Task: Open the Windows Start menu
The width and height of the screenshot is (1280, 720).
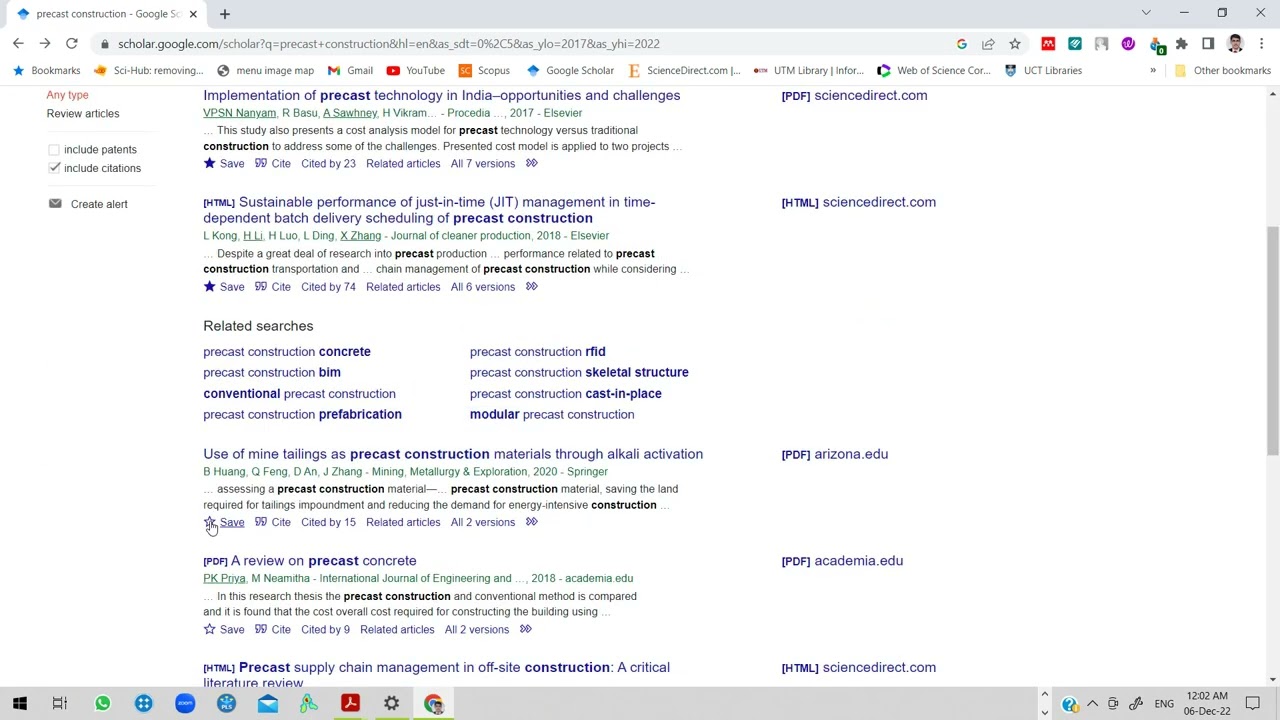Action: tap(19, 704)
